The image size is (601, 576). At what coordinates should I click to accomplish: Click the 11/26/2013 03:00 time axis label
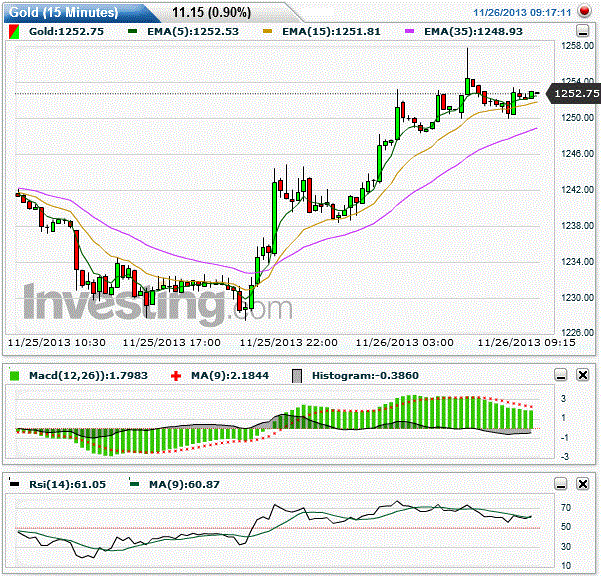click(405, 343)
